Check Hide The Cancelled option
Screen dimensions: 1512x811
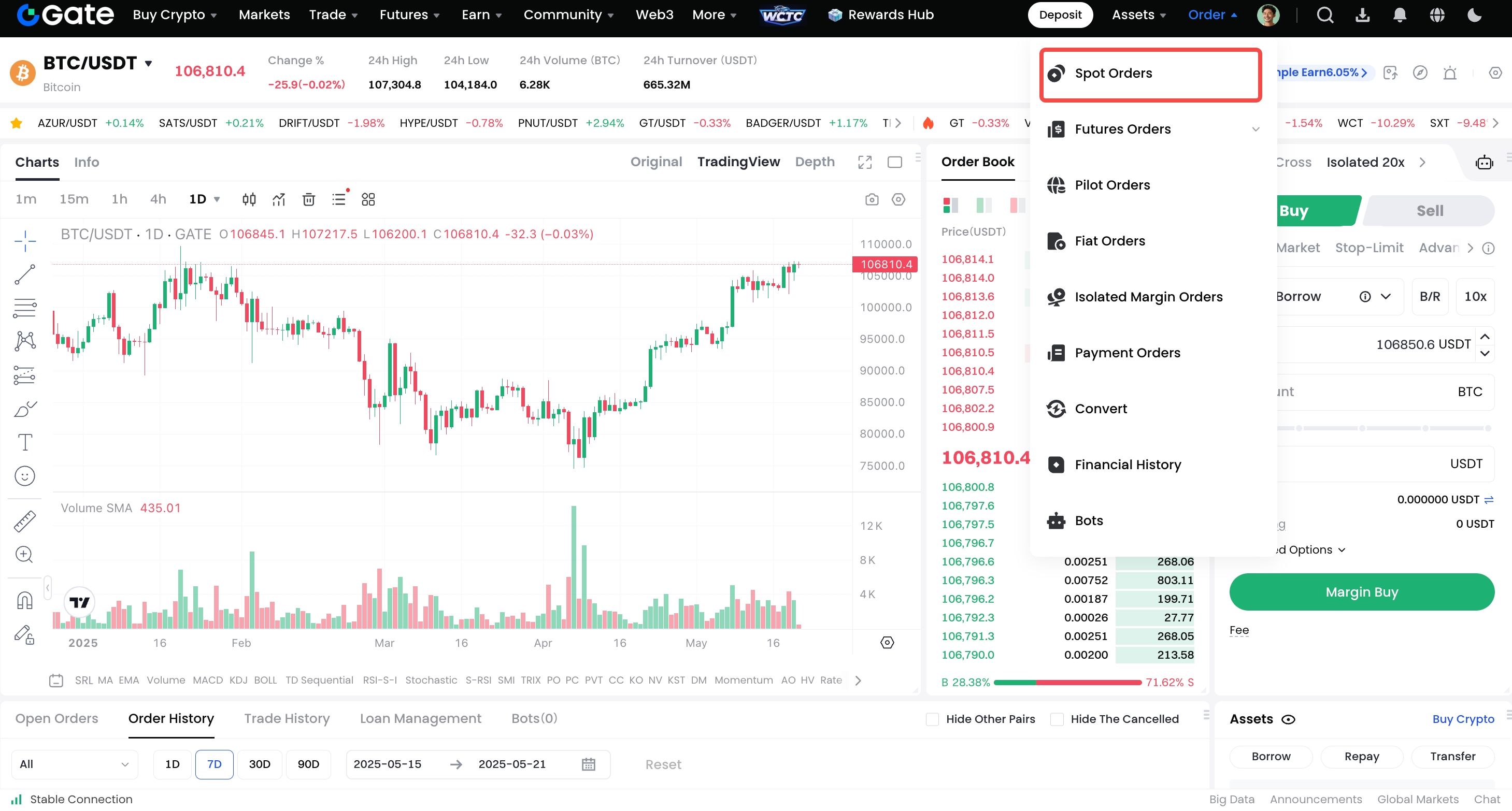point(1057,719)
